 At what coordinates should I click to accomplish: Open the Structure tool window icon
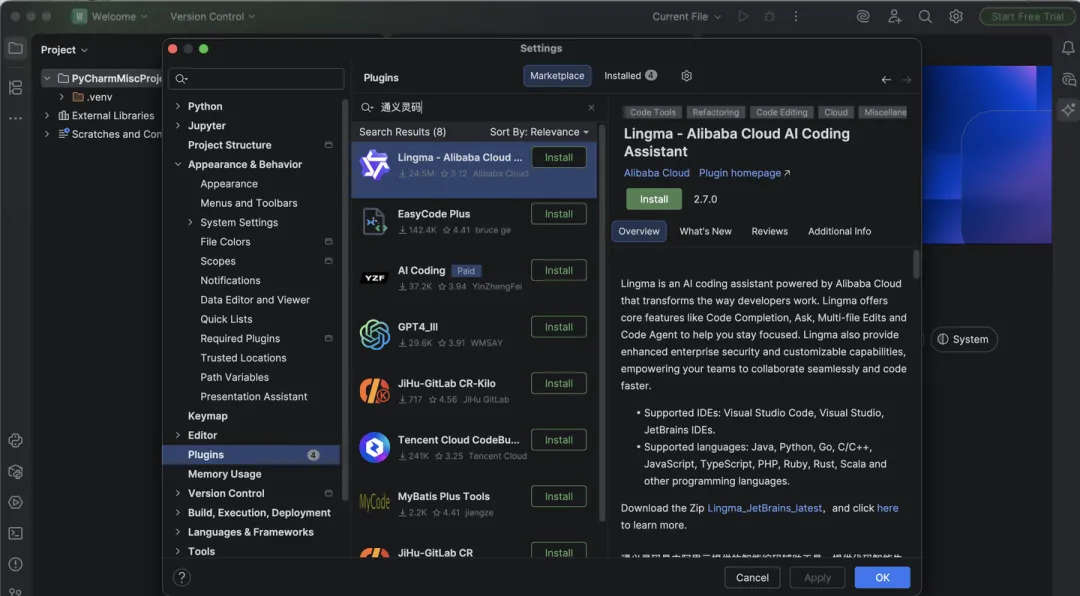coord(15,88)
